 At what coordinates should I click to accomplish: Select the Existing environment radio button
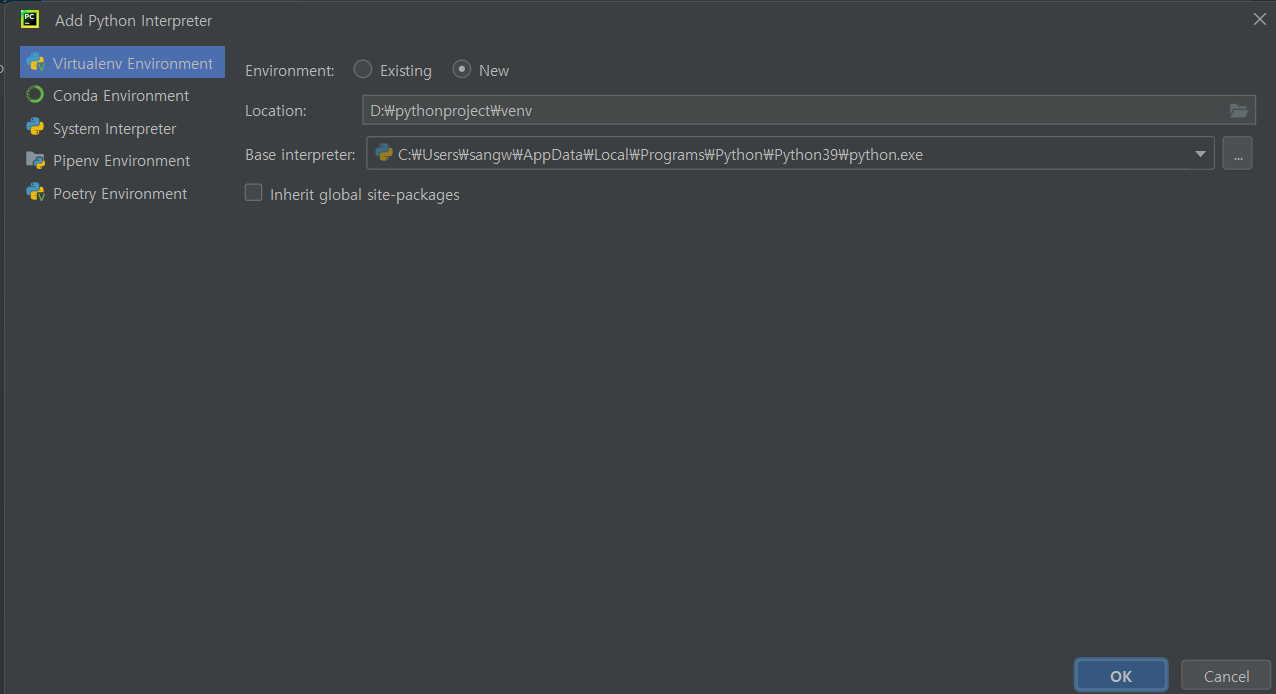(x=363, y=69)
